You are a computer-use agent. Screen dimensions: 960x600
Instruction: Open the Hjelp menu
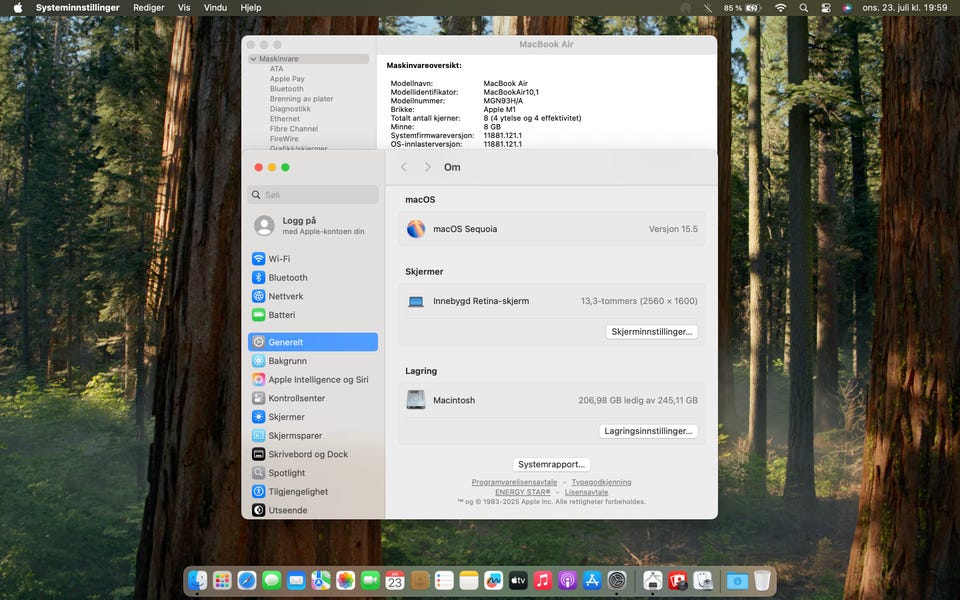(x=250, y=8)
